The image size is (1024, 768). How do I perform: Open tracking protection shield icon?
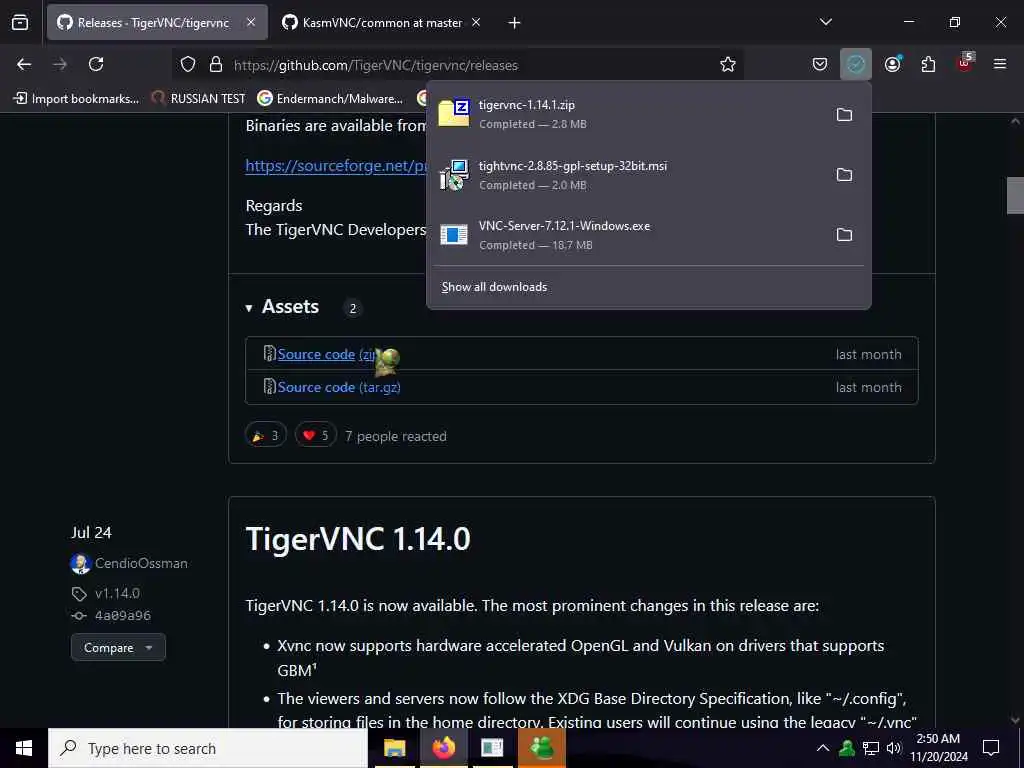(x=188, y=65)
